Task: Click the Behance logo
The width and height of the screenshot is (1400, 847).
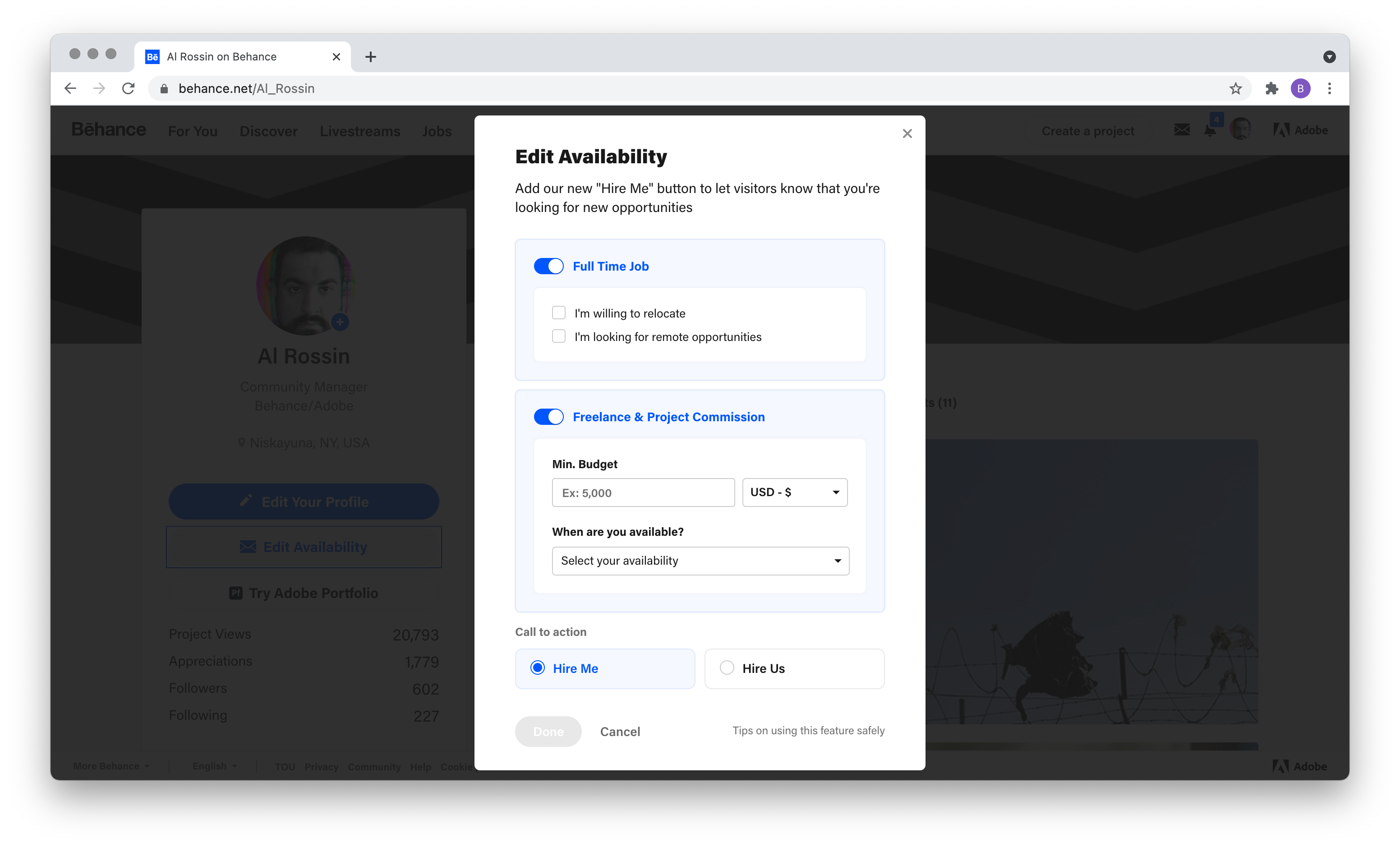Action: coord(108,129)
